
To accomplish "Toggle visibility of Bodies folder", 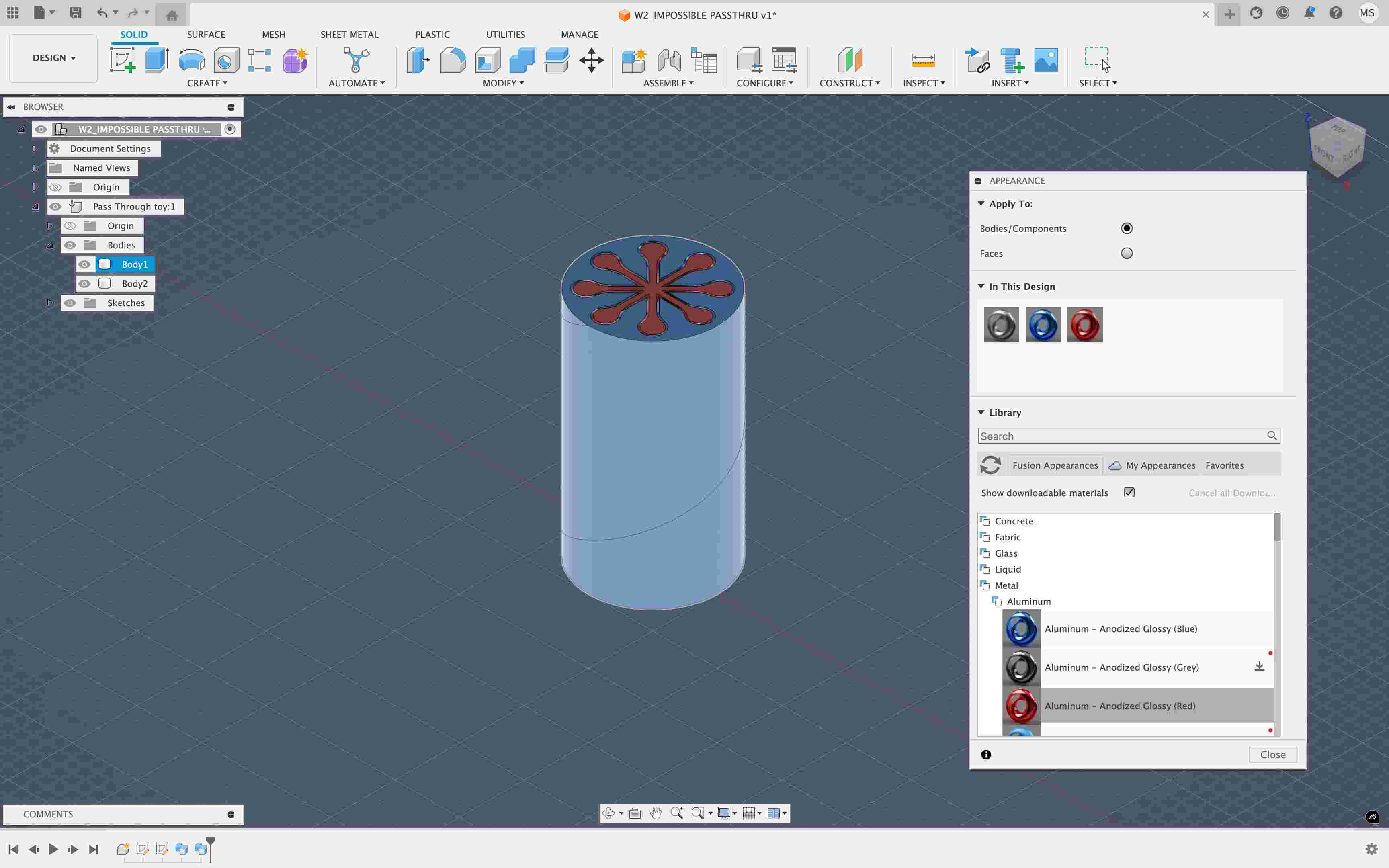I will 70,245.
